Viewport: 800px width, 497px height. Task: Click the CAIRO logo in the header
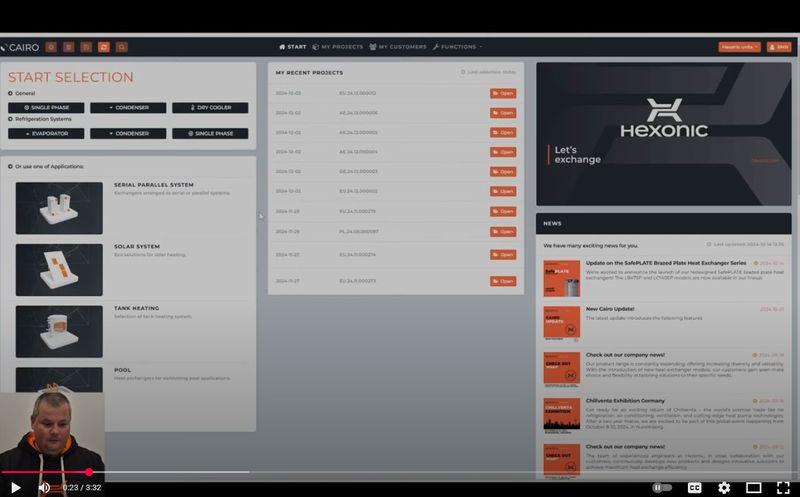pos(20,47)
